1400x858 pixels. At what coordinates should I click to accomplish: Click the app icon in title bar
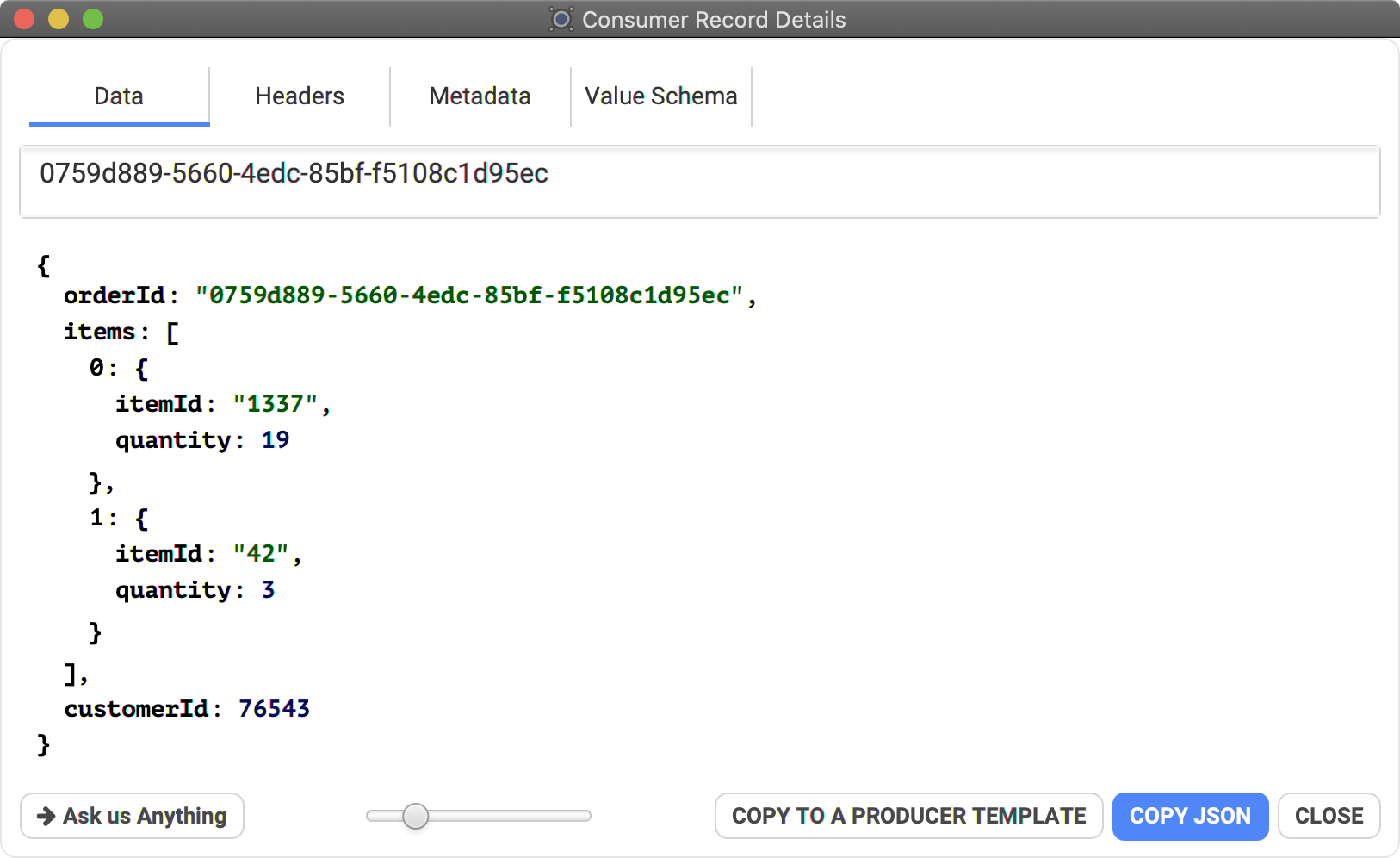click(x=561, y=19)
